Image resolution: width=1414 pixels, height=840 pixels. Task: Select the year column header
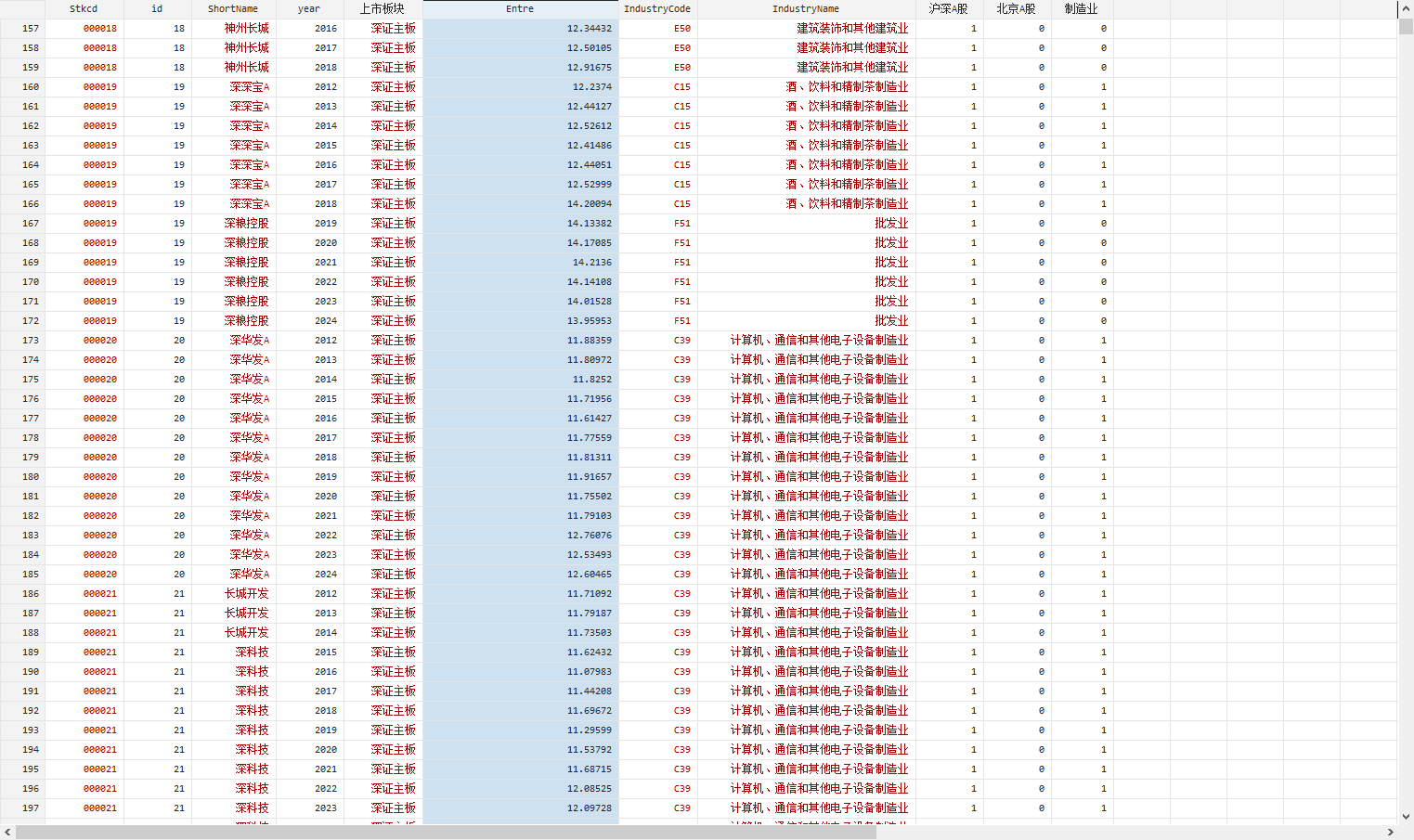(309, 9)
